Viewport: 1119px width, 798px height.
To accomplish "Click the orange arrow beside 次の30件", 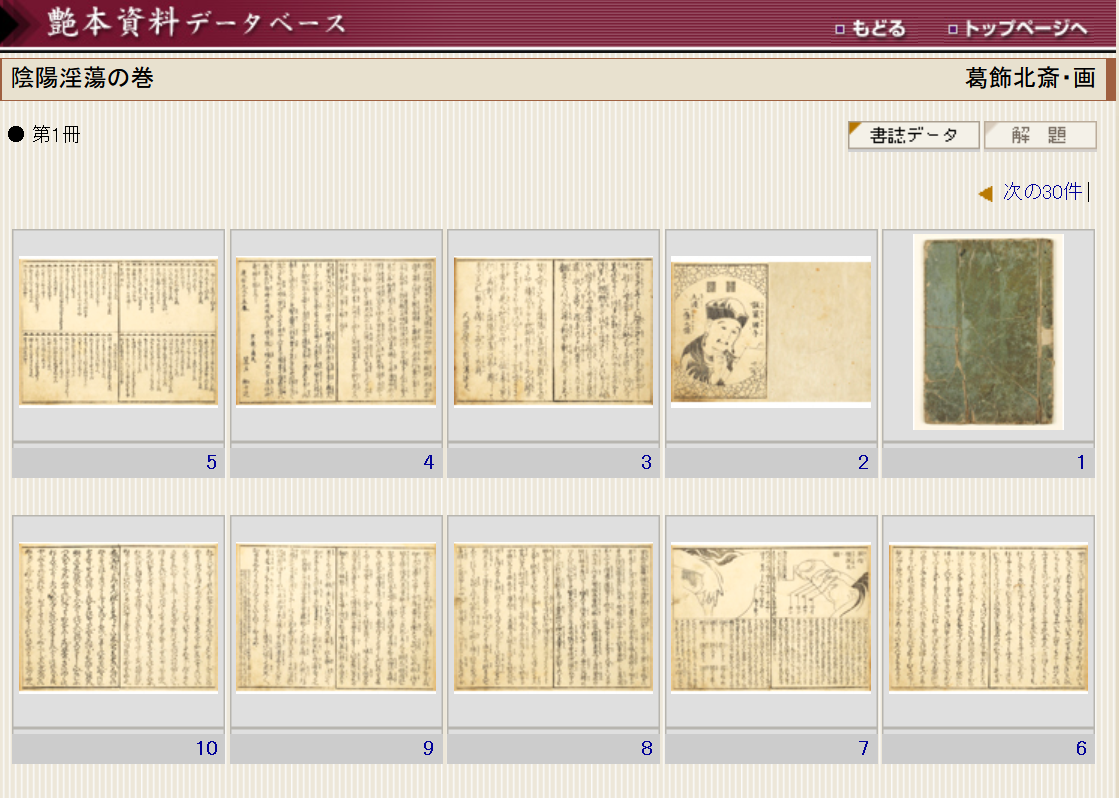I will 986,193.
